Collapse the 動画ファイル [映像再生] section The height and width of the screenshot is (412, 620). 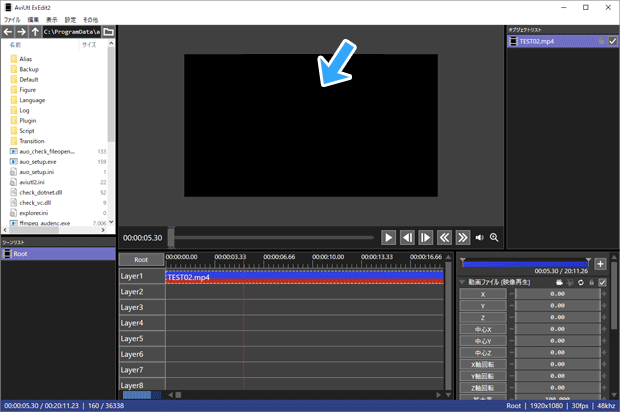462,283
